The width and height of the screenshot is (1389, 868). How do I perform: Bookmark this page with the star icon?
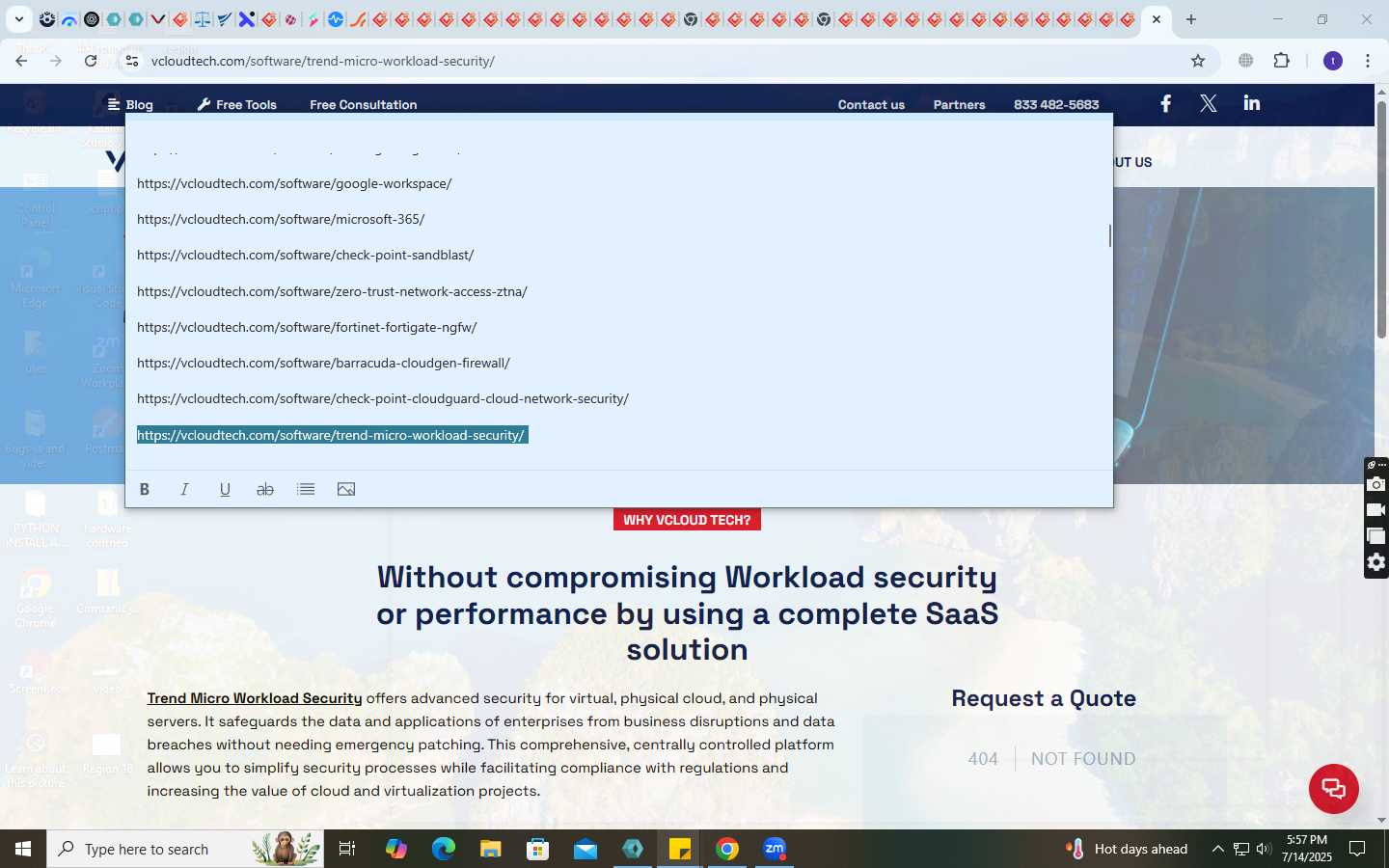(1198, 61)
